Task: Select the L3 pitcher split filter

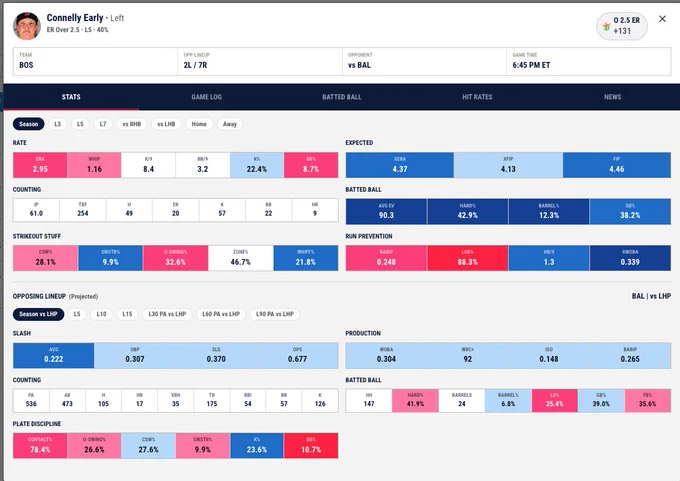Action: (58, 124)
